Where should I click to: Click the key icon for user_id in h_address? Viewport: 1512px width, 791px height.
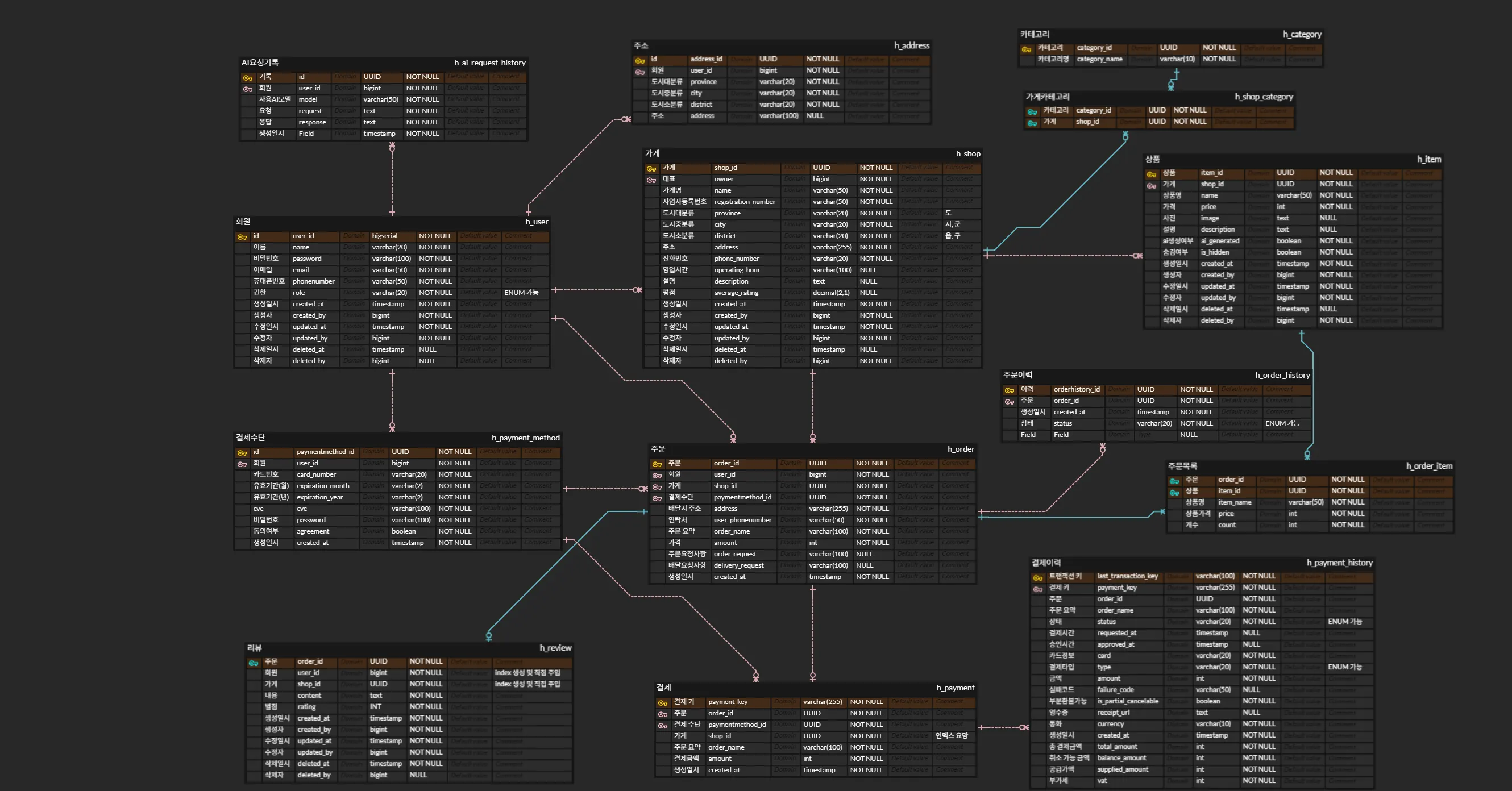640,72
